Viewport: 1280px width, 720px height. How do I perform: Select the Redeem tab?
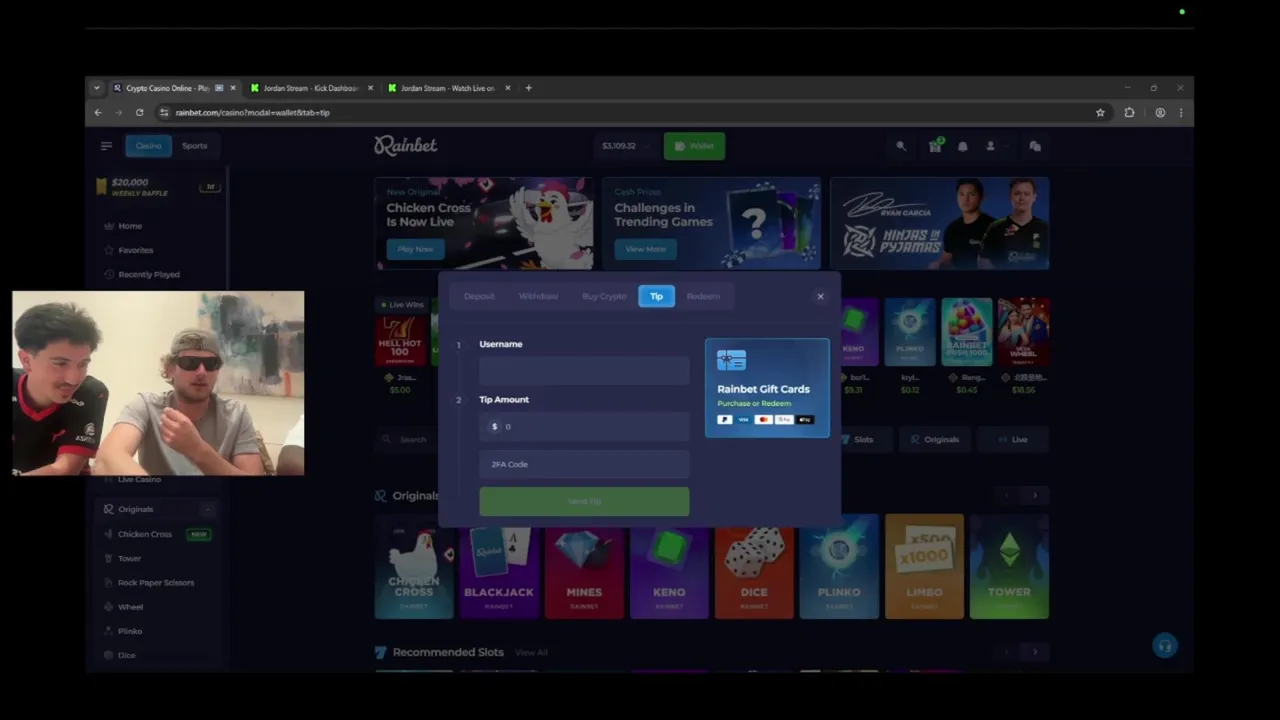(703, 296)
